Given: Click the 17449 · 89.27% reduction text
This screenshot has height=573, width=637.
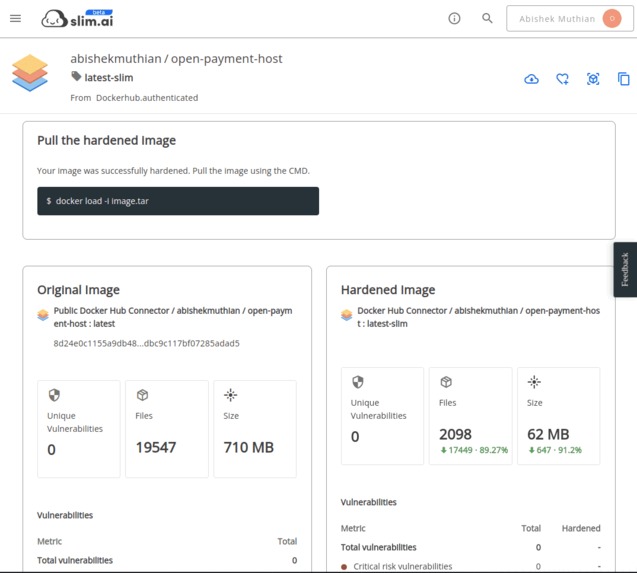Looking at the screenshot, I should coord(474,450).
